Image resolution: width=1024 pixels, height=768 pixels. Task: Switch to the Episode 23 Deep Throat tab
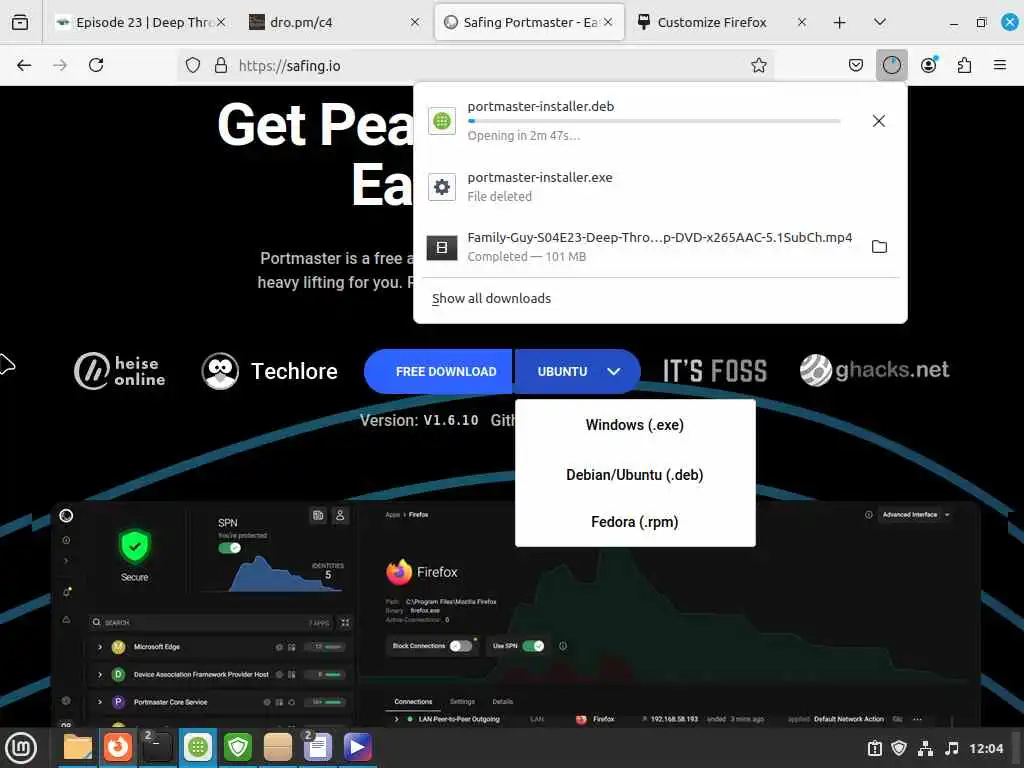140,22
